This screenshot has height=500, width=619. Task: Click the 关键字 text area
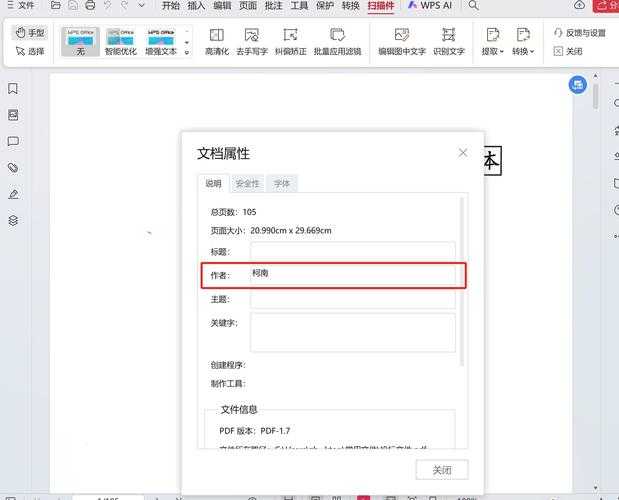tap(353, 332)
